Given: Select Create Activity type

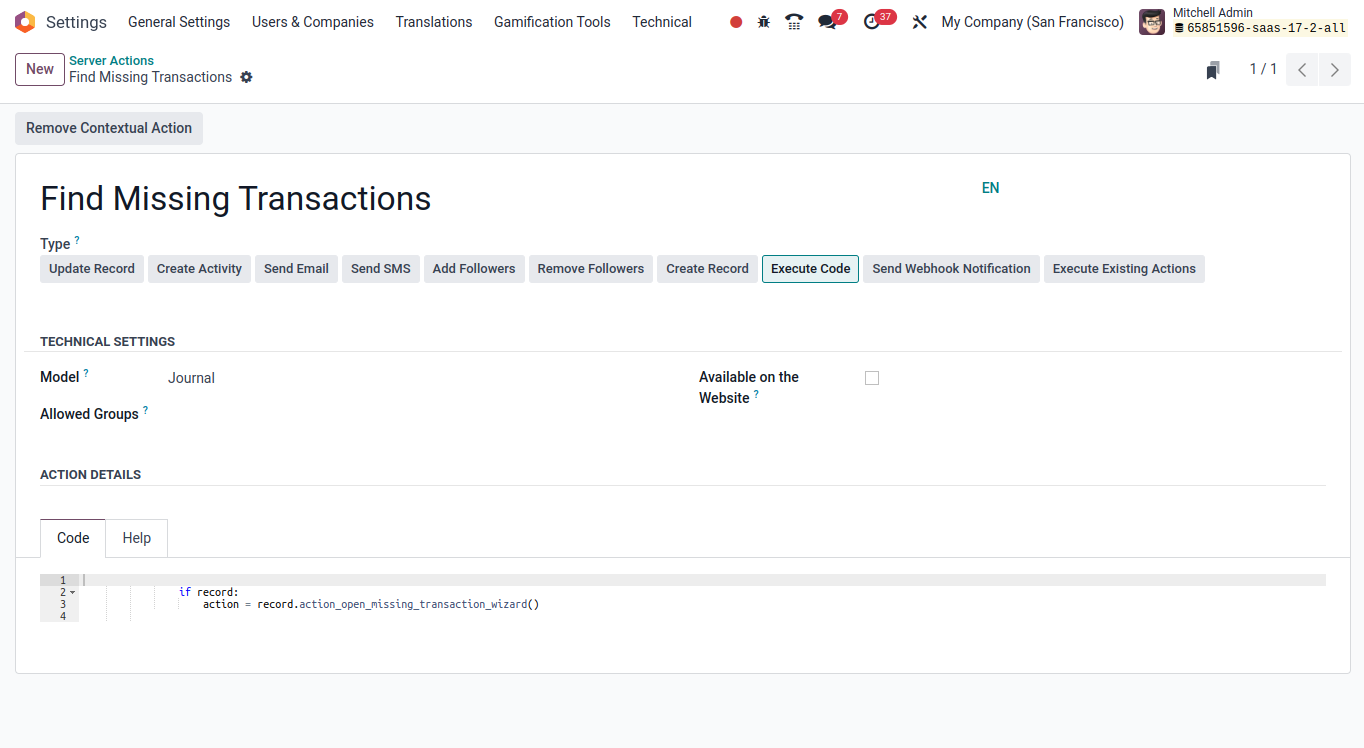Looking at the screenshot, I should (x=199, y=269).
